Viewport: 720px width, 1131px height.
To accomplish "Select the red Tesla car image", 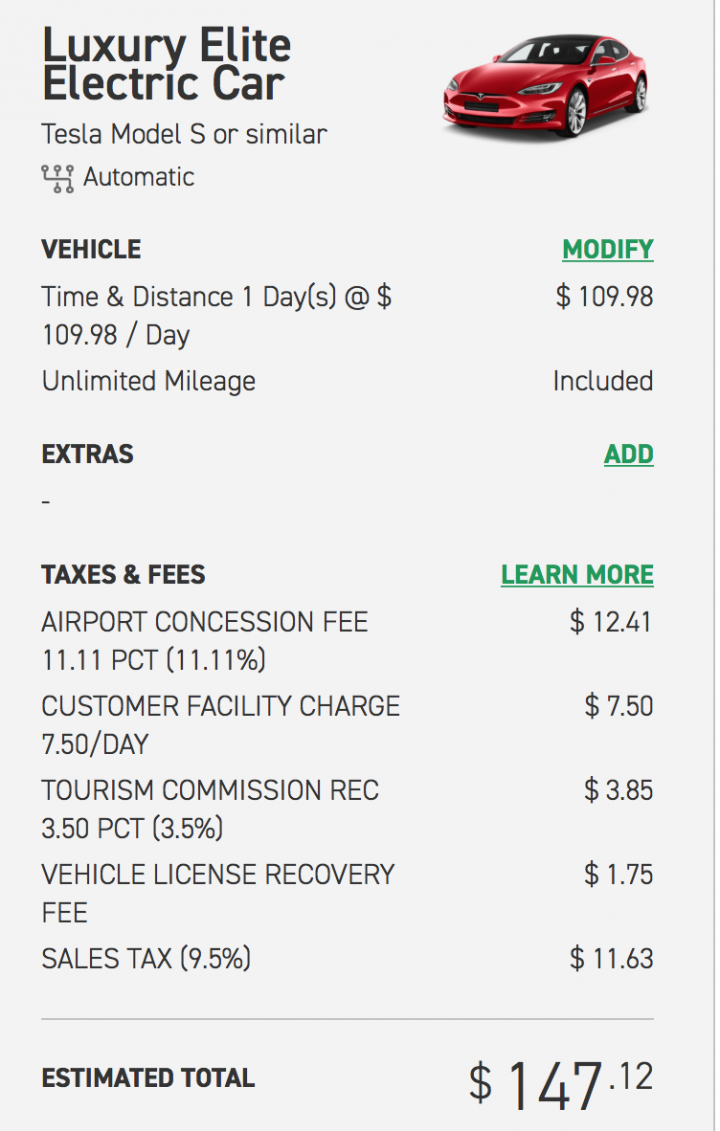I will pyautogui.click(x=545, y=85).
